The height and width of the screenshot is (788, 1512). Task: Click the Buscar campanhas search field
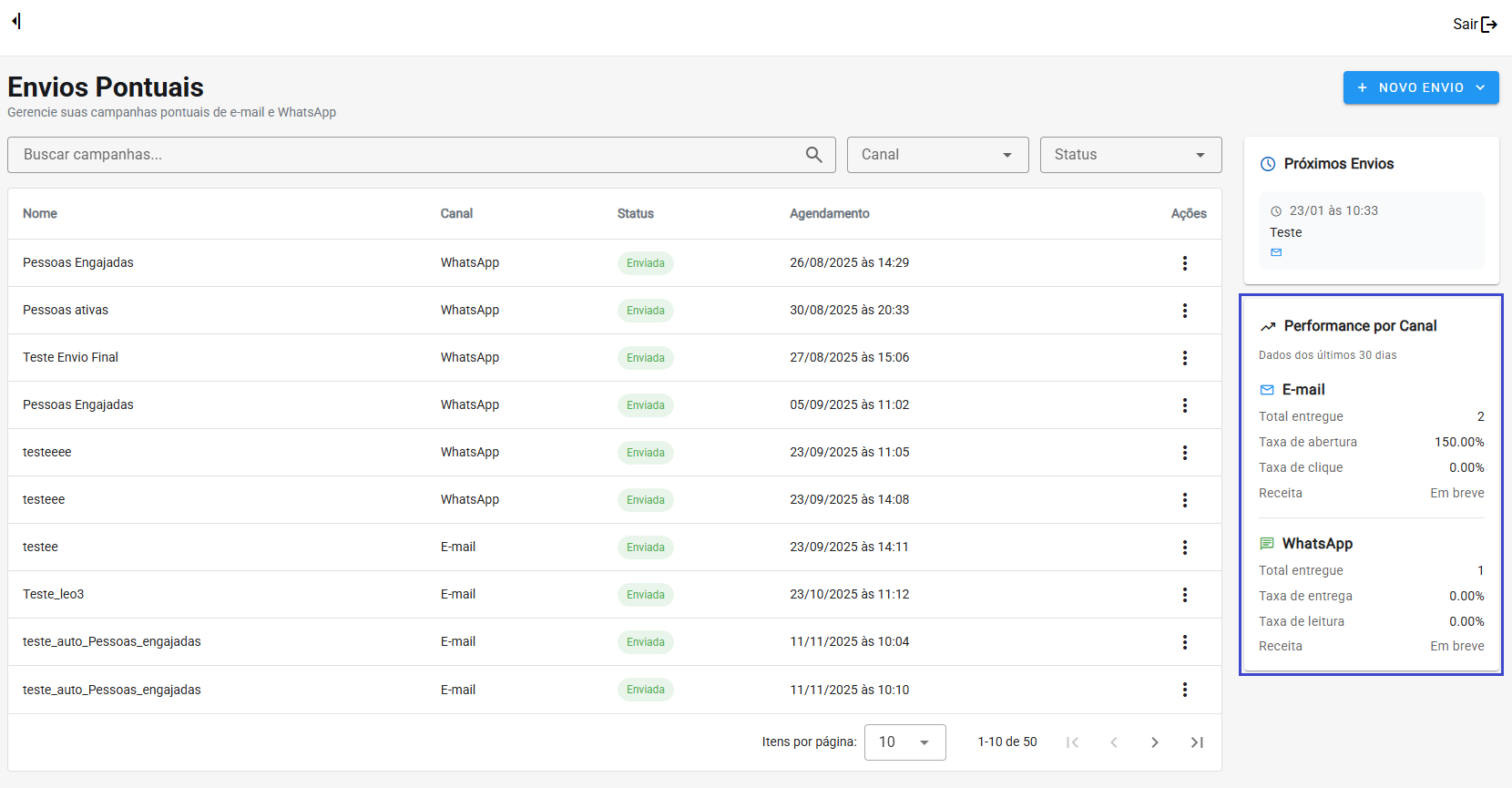(x=401, y=155)
